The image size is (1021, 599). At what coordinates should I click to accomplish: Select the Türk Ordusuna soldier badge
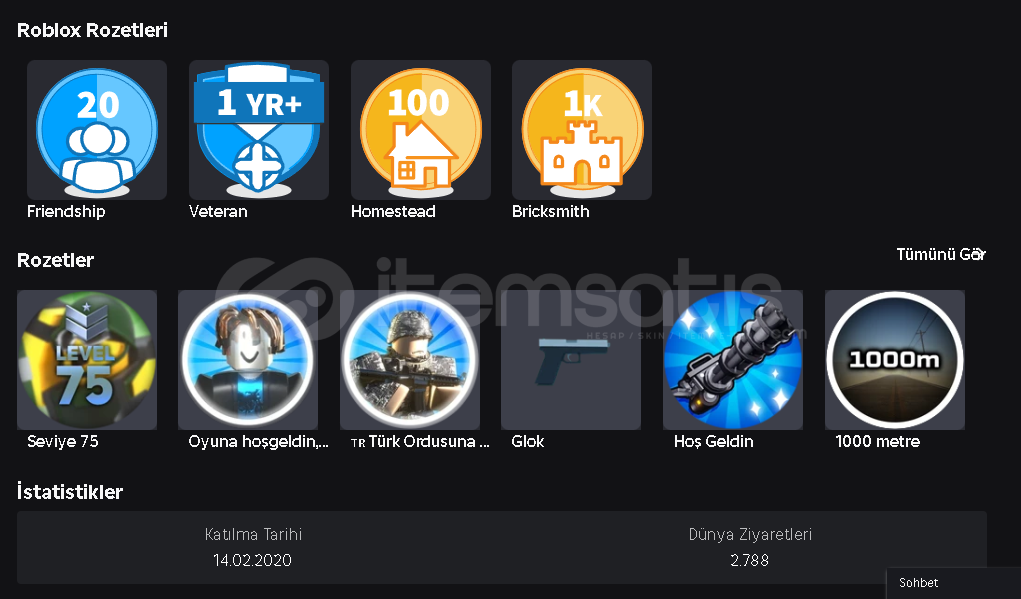410,360
